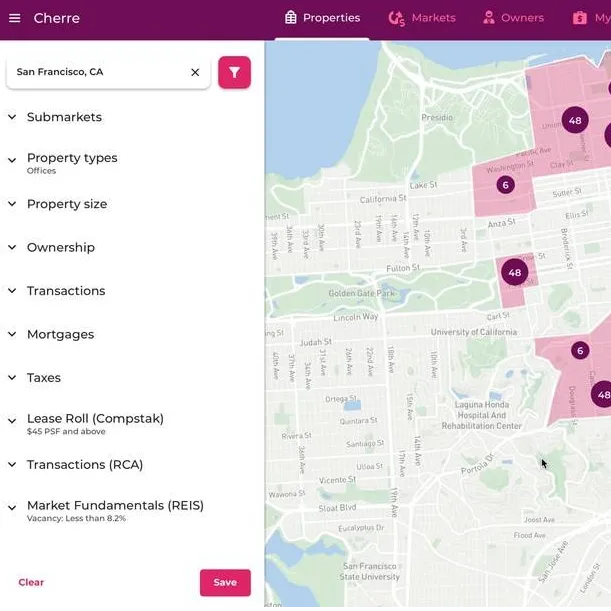Screen dimensions: 611x611
Task: Click the Markets dollar icon
Action: (397, 18)
